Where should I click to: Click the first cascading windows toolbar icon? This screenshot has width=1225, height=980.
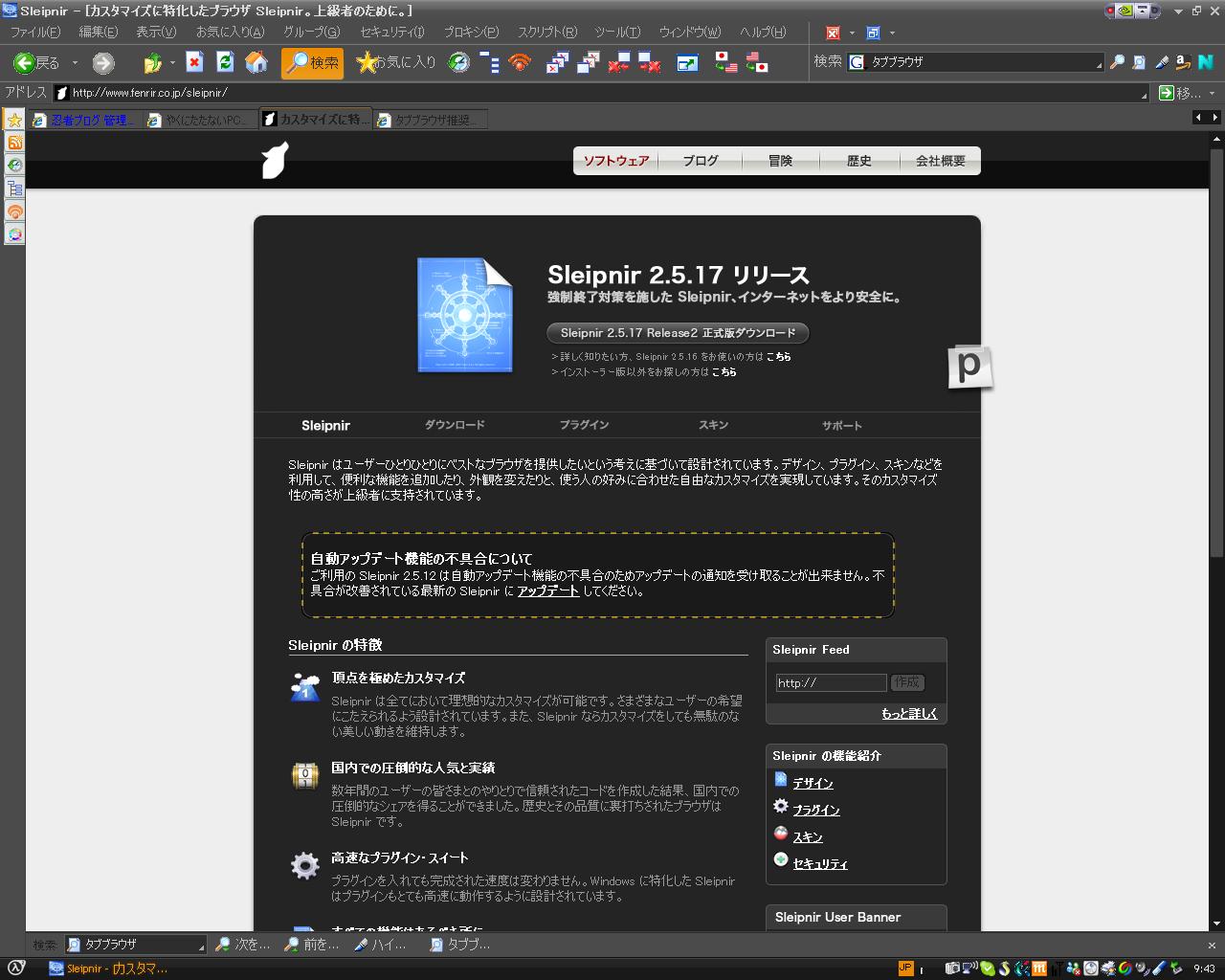[x=557, y=62]
